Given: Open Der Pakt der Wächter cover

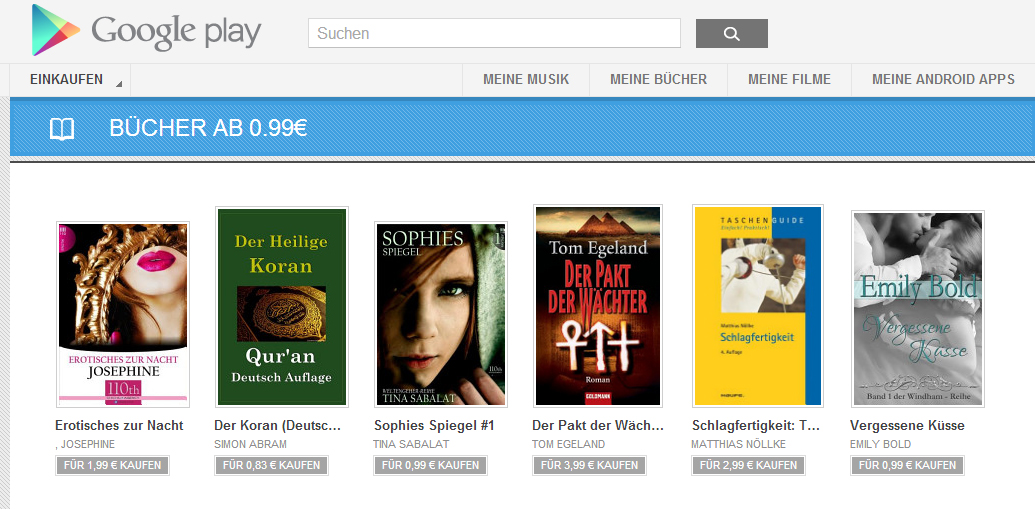Looking at the screenshot, I should [598, 306].
